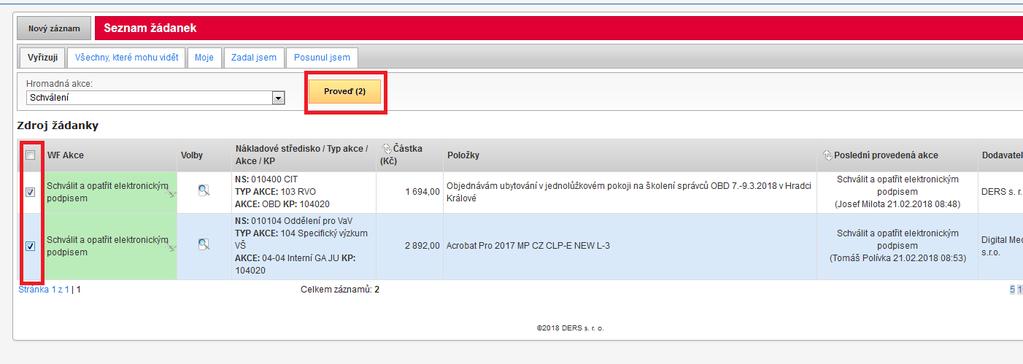Click arrow in WF Akce cell of 2 892,00 row
This screenshot has height=364, width=1023.
coord(172,248)
